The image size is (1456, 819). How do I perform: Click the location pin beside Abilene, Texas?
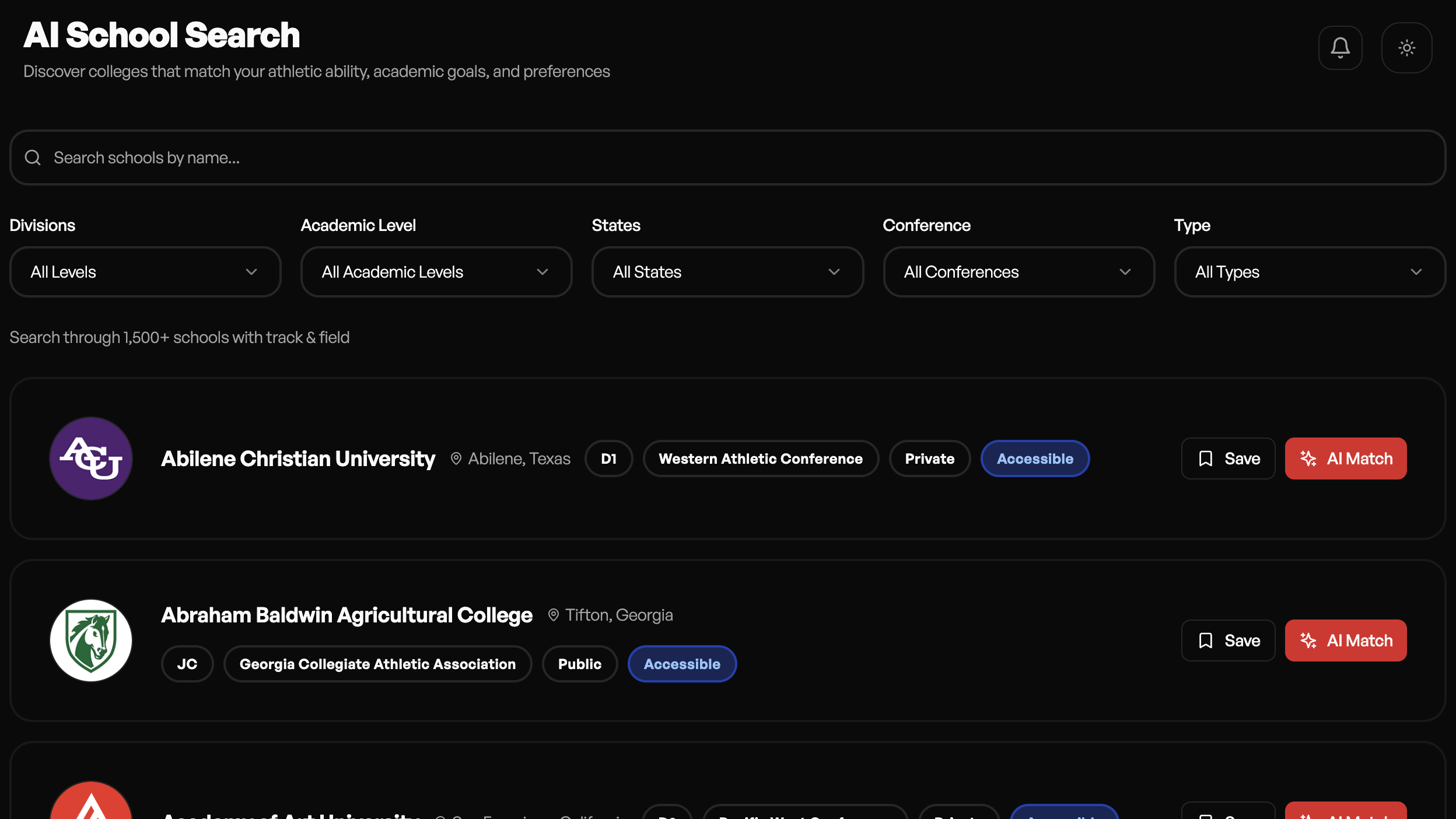456,459
